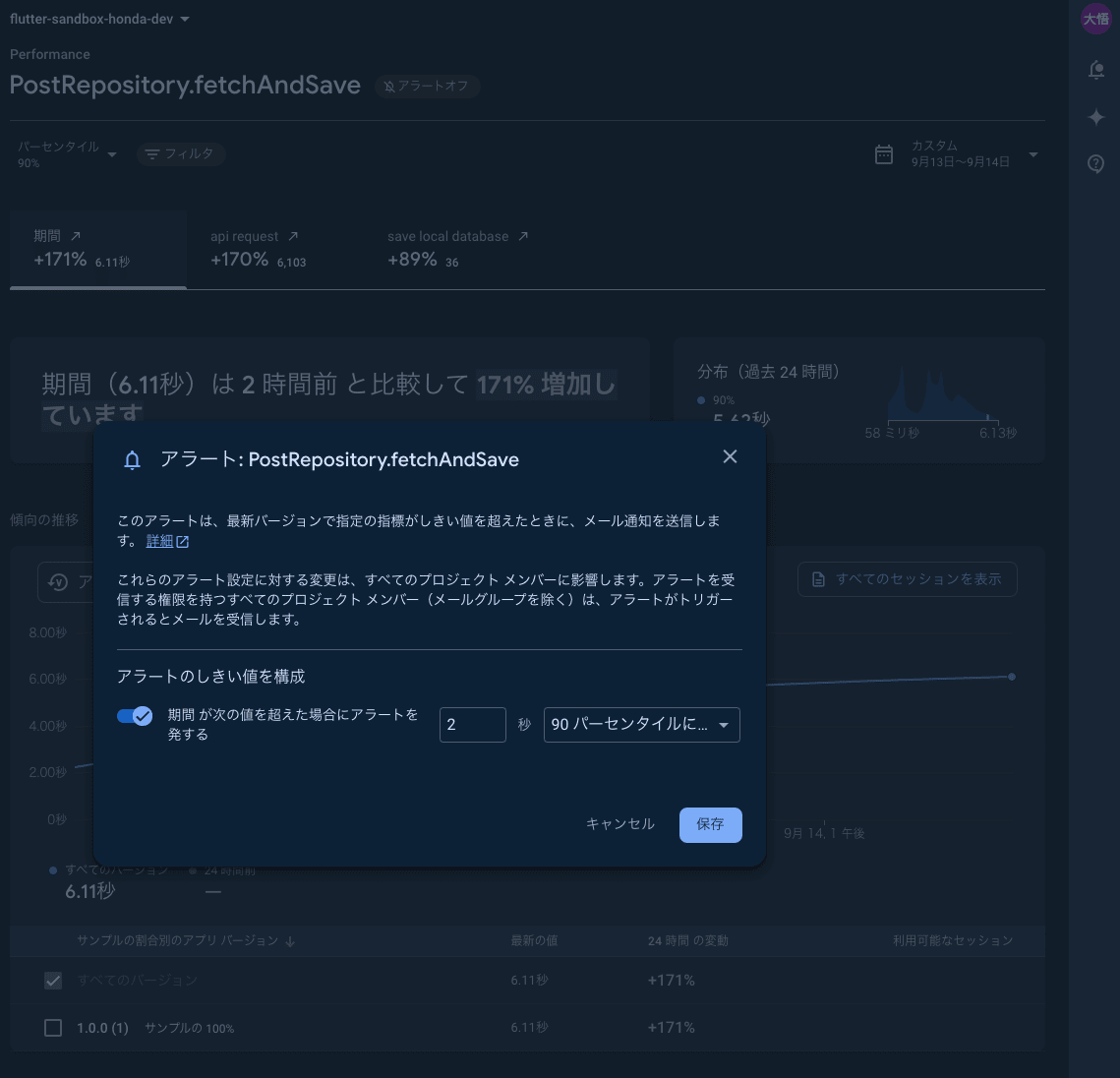Viewport: 1120px width, 1078px height.
Task: Check the 1.0.0 (1) version checkbox
Action: tap(53, 1028)
